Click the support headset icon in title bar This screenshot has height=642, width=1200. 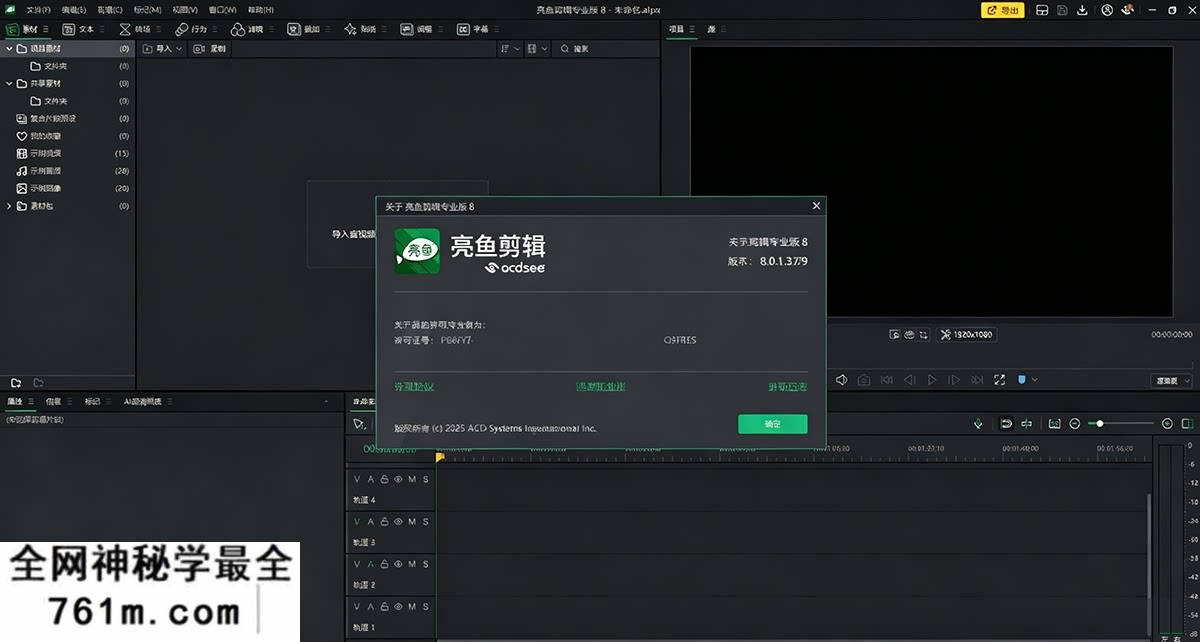point(1128,10)
